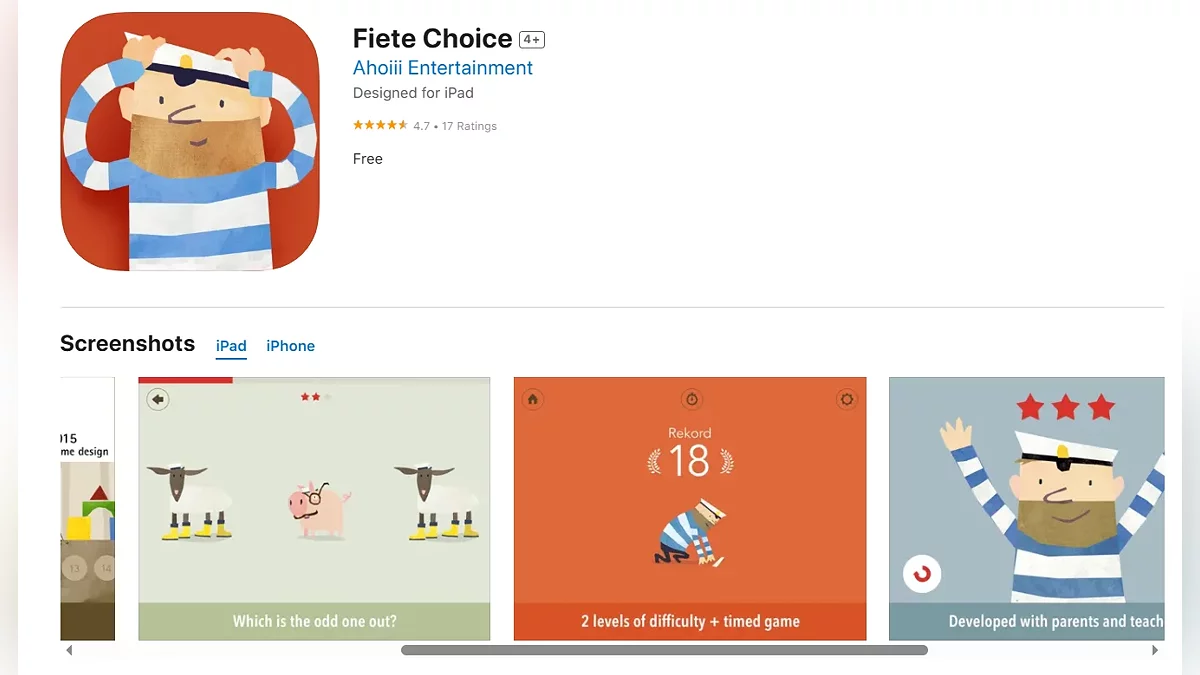Click the stopwatch icon in orange screenshot
This screenshot has width=1200, height=675.
[x=691, y=400]
